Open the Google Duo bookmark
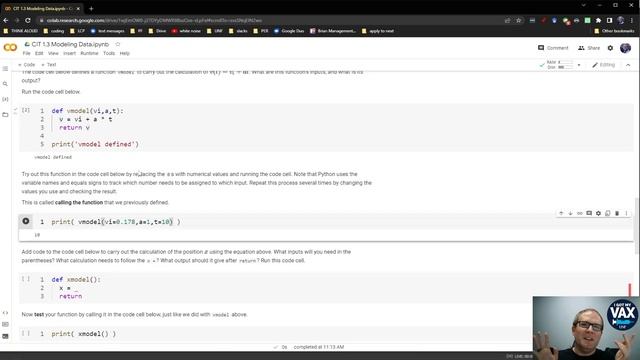Viewport: 640px width, 360px height. [x=289, y=31]
